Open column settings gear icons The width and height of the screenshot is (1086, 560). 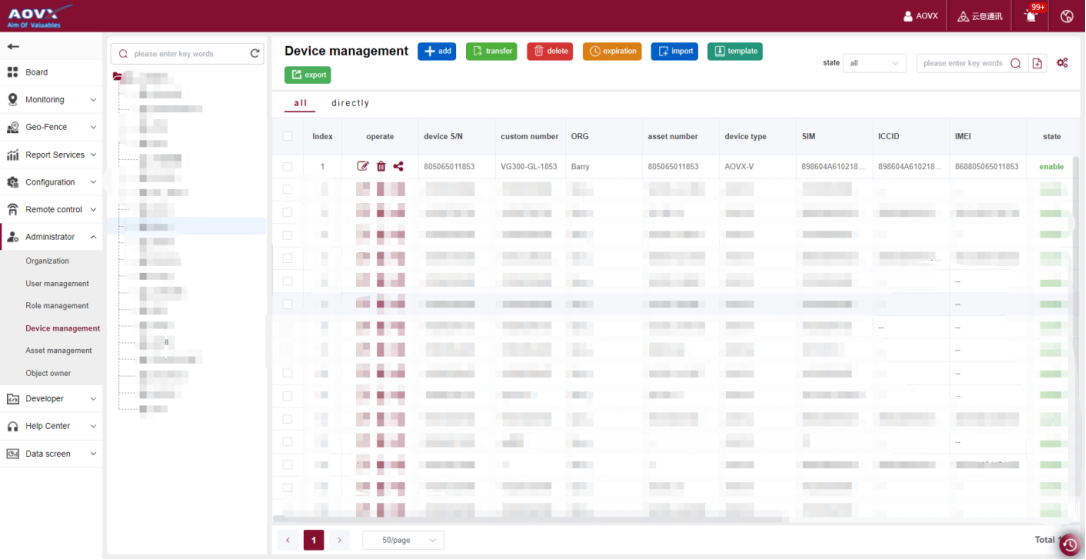[x=1062, y=63]
